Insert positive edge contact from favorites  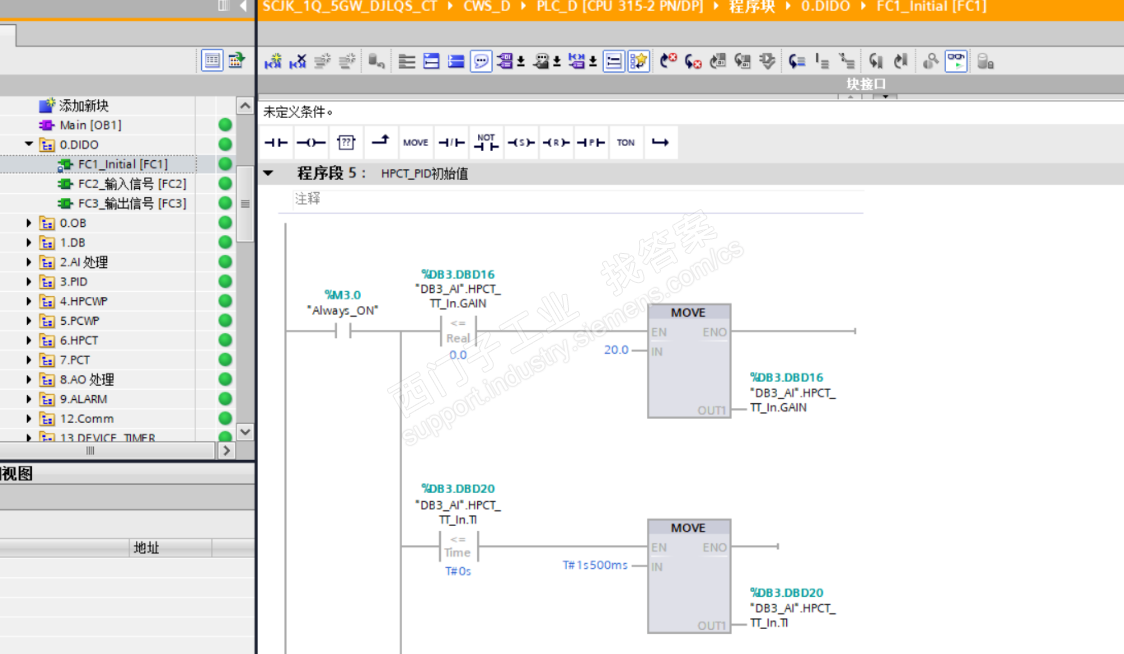591,143
